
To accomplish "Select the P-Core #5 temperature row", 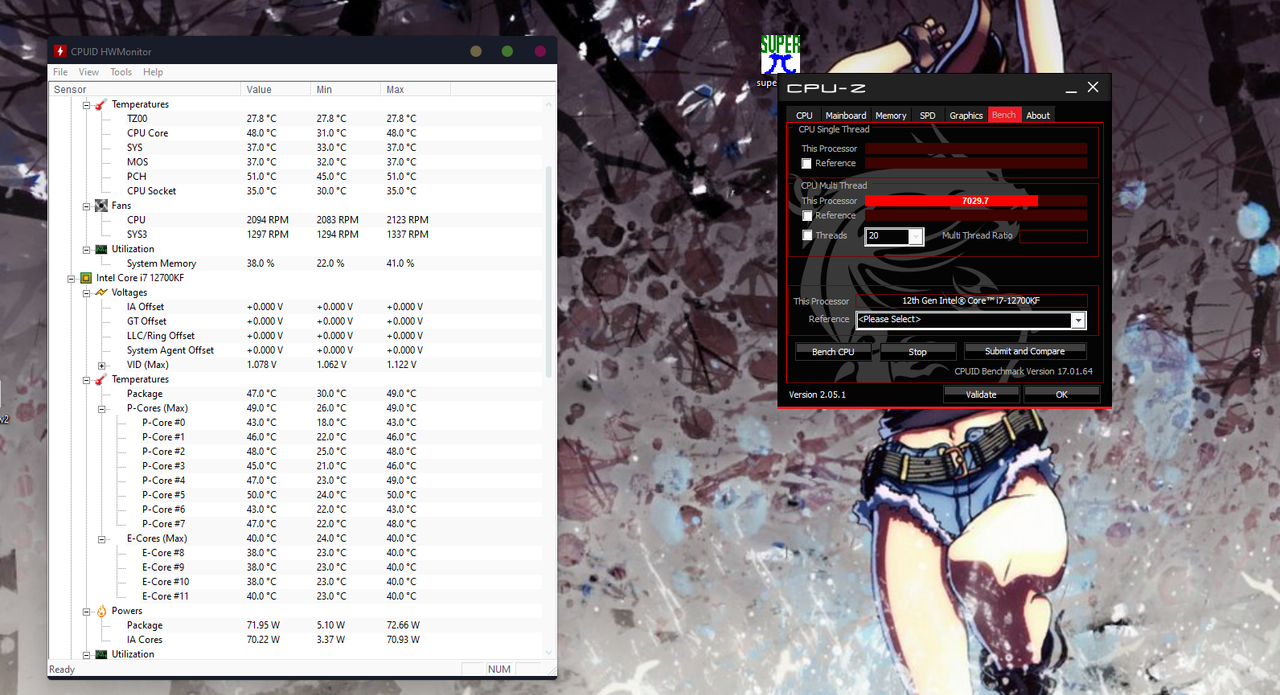I will pyautogui.click(x=296, y=495).
